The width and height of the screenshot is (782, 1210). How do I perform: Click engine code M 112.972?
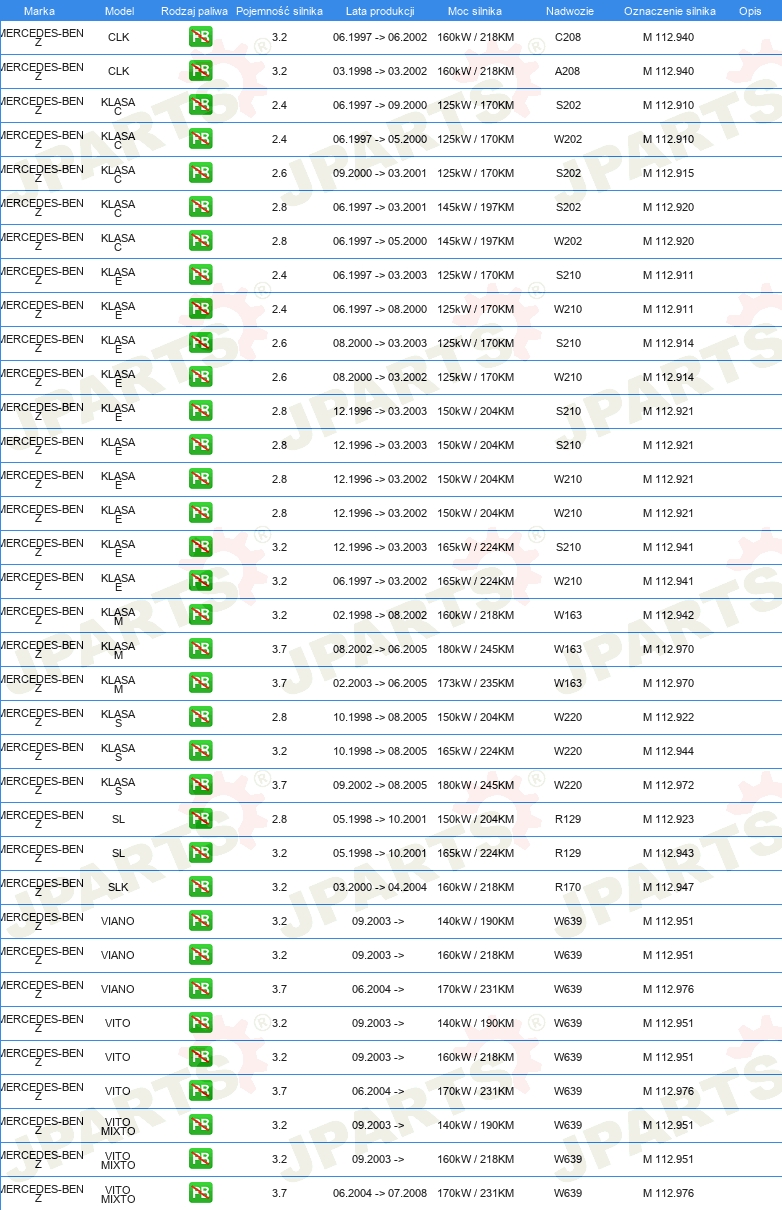(x=668, y=786)
